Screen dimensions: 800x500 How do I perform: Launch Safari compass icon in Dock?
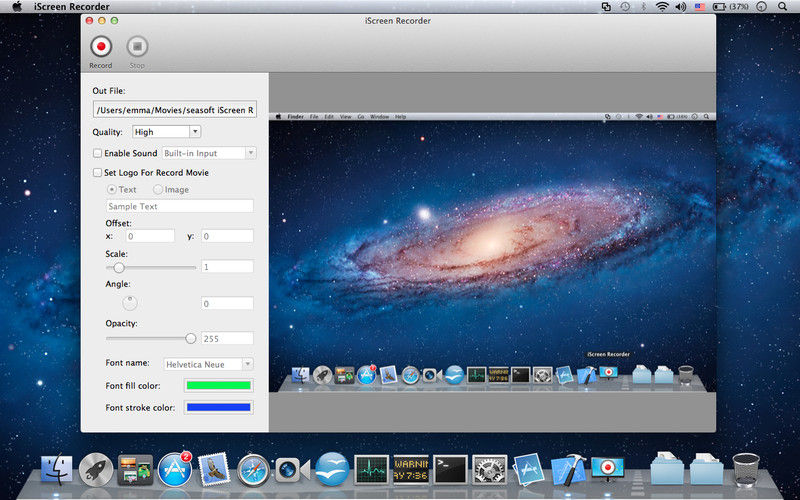point(254,469)
